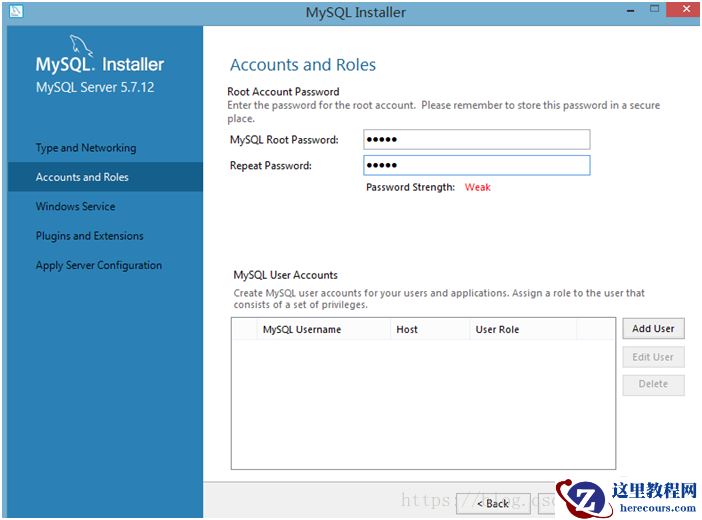Select the Apply Server Configuration step
Image resolution: width=702 pixels, height=520 pixels.
coord(99,265)
